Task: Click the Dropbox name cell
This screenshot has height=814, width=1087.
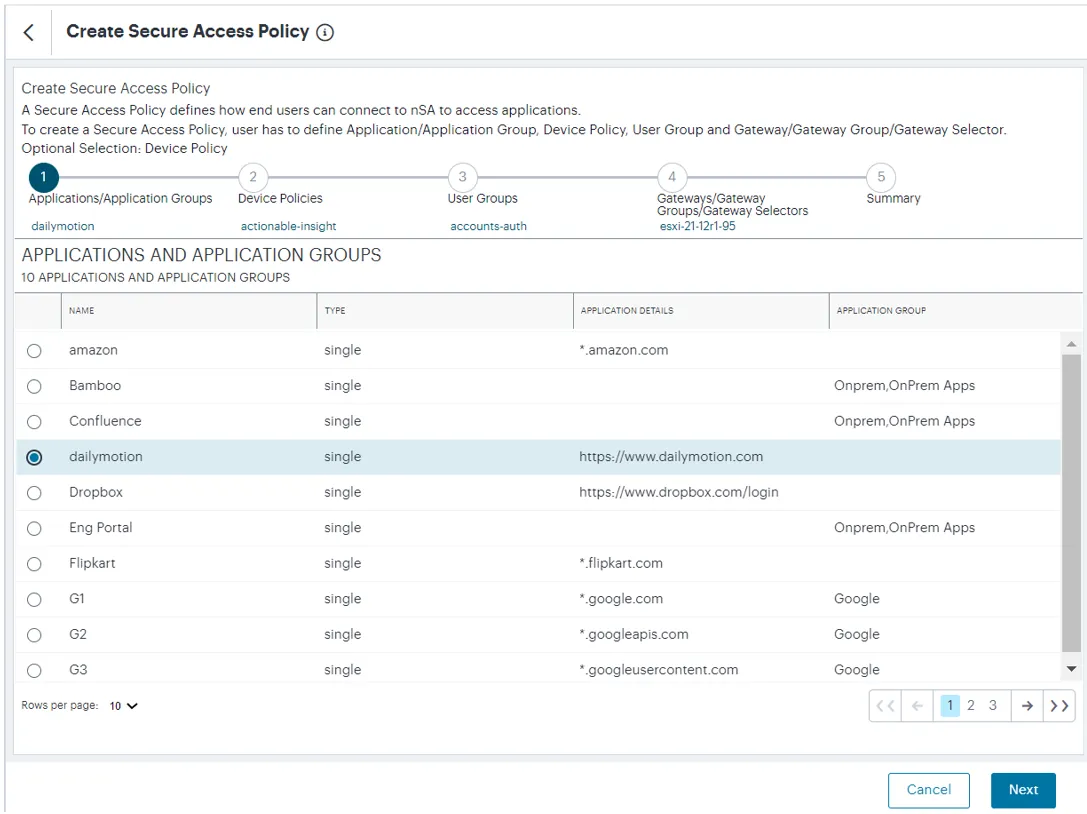Action: [96, 492]
